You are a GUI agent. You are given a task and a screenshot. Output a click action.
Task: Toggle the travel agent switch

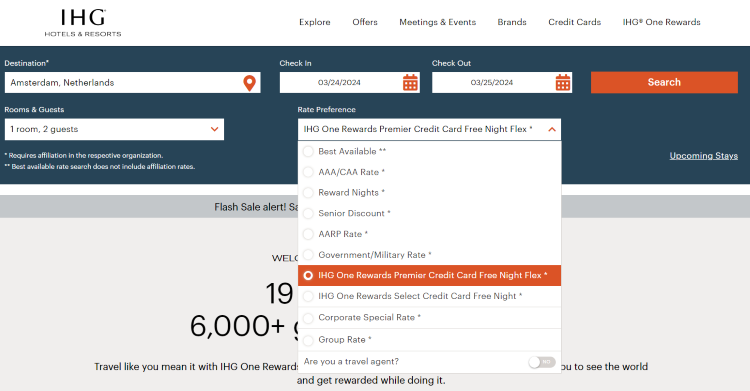541,362
